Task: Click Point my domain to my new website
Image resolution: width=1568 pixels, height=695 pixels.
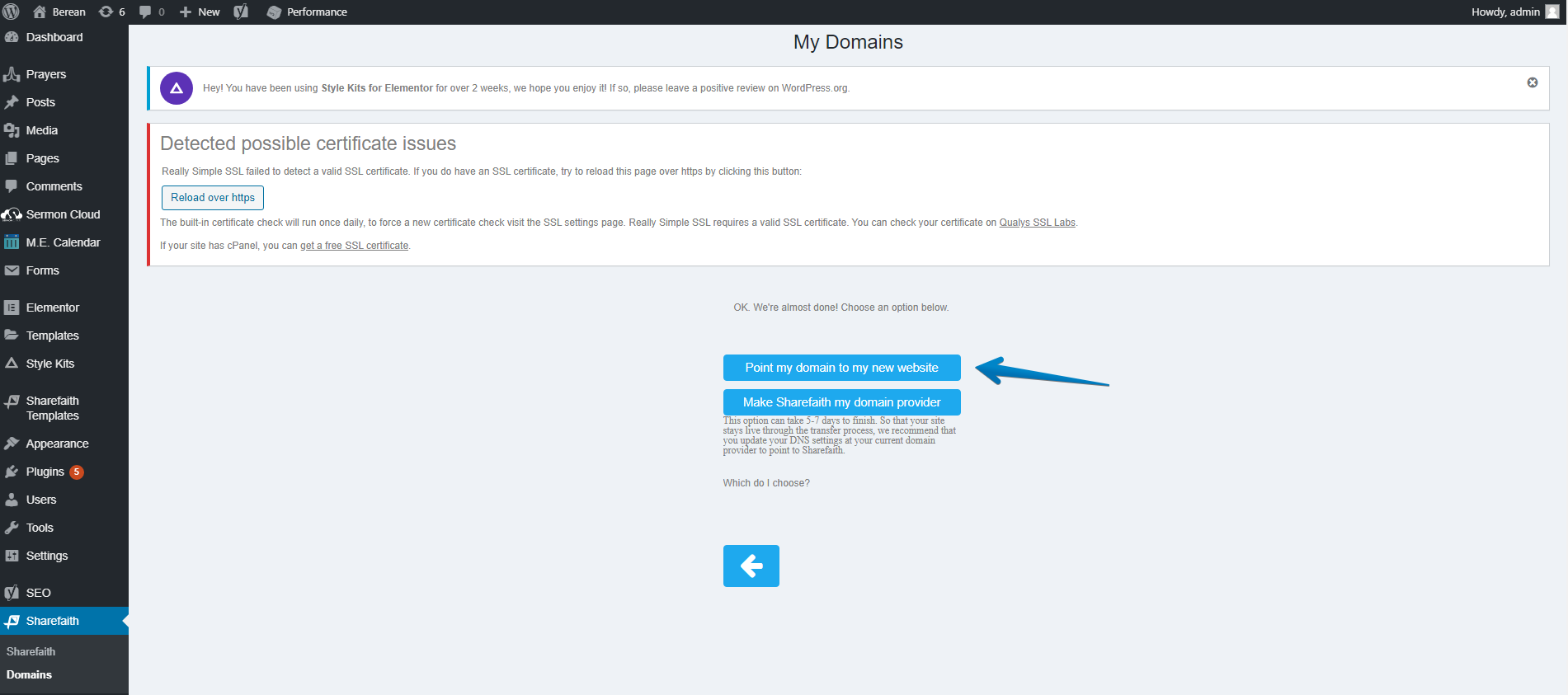Action: point(842,368)
